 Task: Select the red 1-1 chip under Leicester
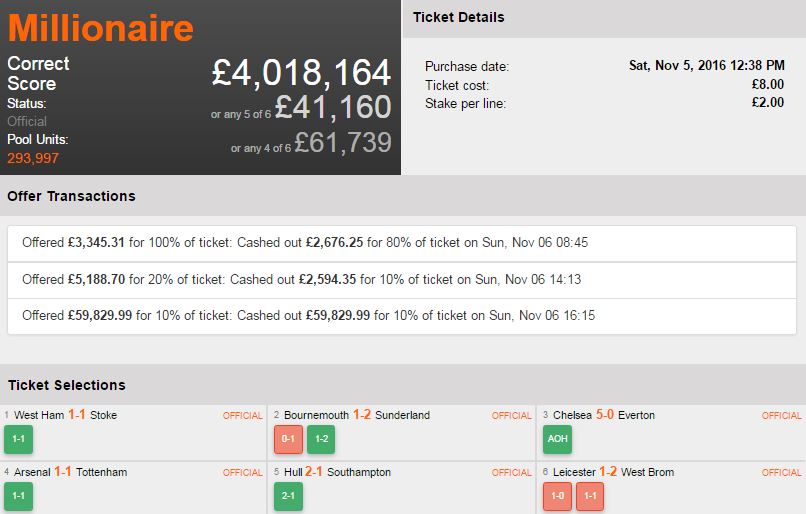click(x=590, y=496)
